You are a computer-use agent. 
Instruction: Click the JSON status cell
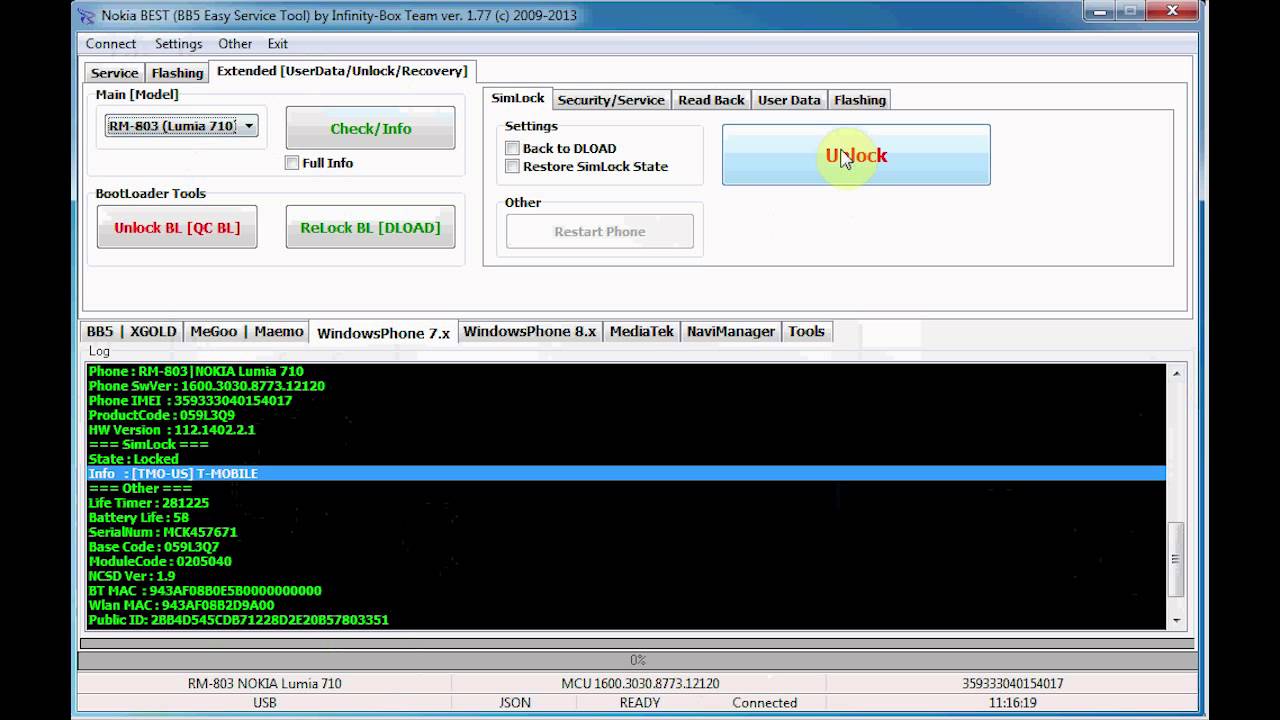[x=515, y=703]
